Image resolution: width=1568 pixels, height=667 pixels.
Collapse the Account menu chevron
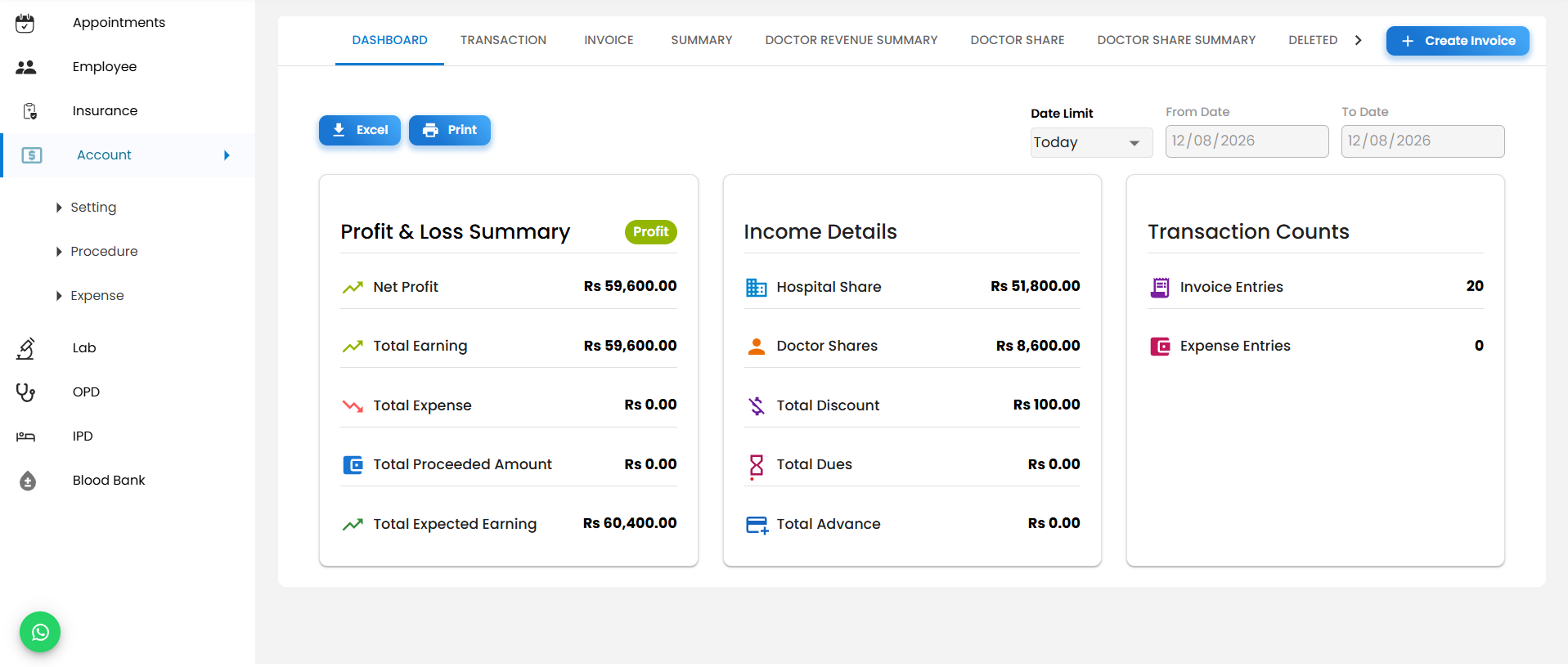(x=227, y=155)
